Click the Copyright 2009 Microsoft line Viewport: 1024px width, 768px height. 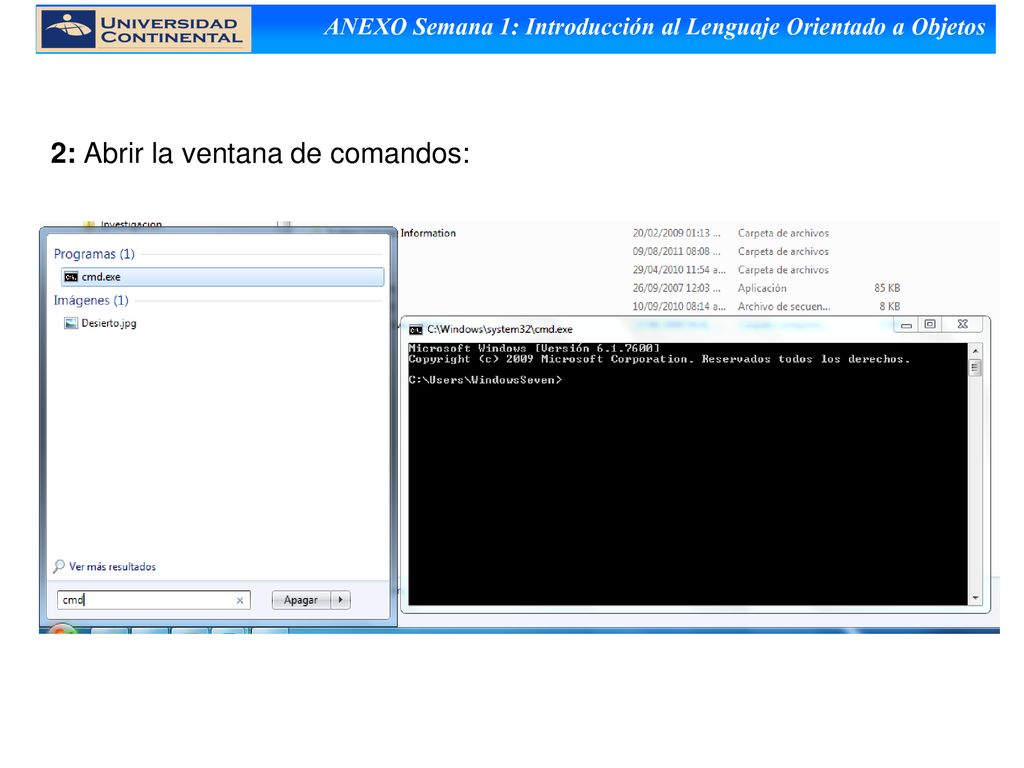tap(659, 359)
